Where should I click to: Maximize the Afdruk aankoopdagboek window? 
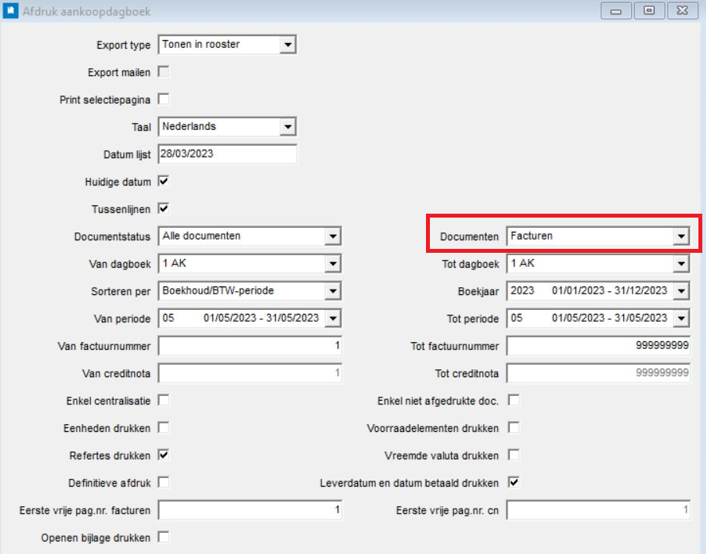click(x=649, y=11)
